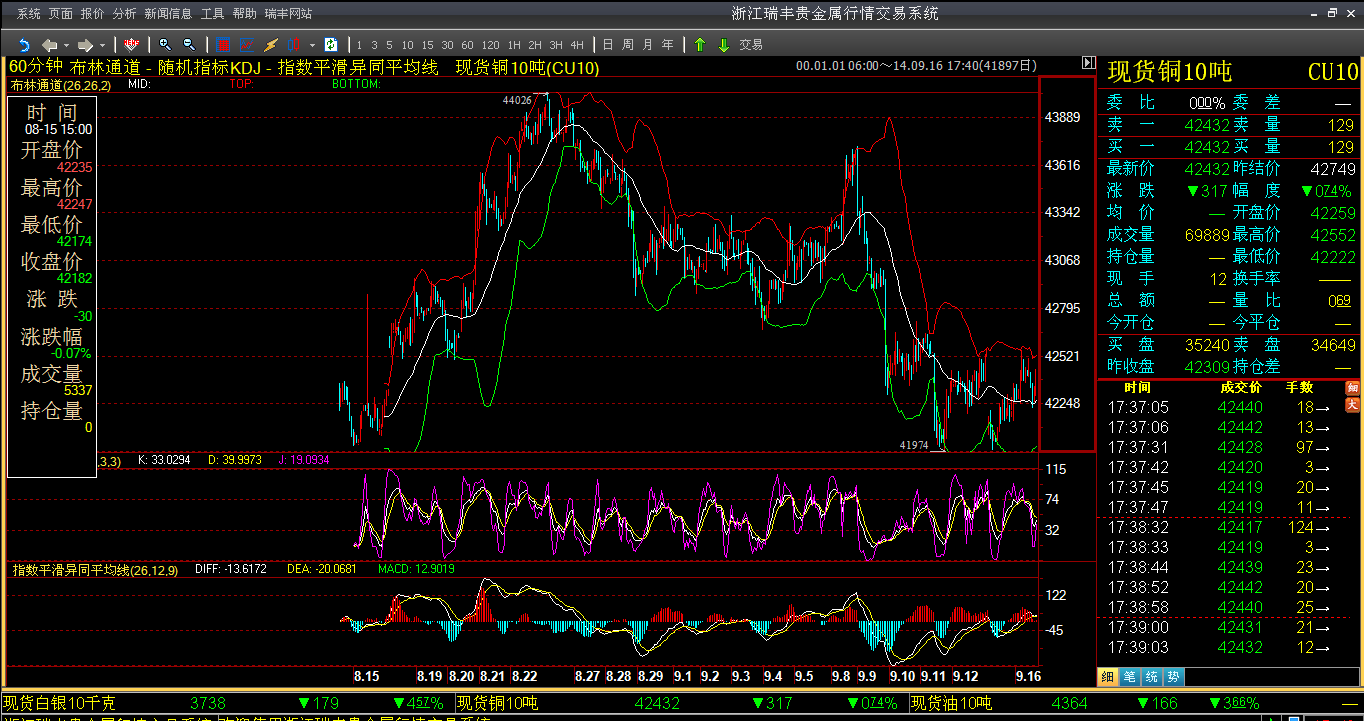Screen dimensions: 1364x721
Task: Open the red NEWS icon
Action: tap(131, 45)
